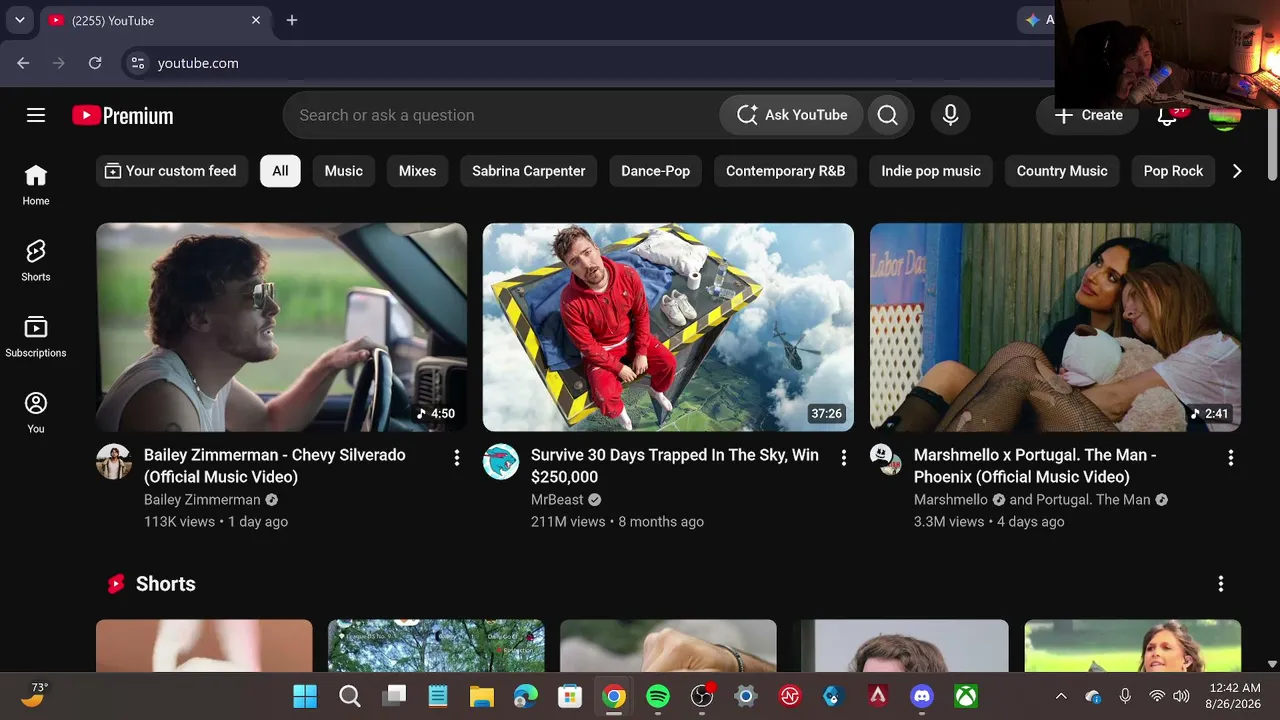Focus the YouTube search box
1280x720 pixels.
coord(501,115)
